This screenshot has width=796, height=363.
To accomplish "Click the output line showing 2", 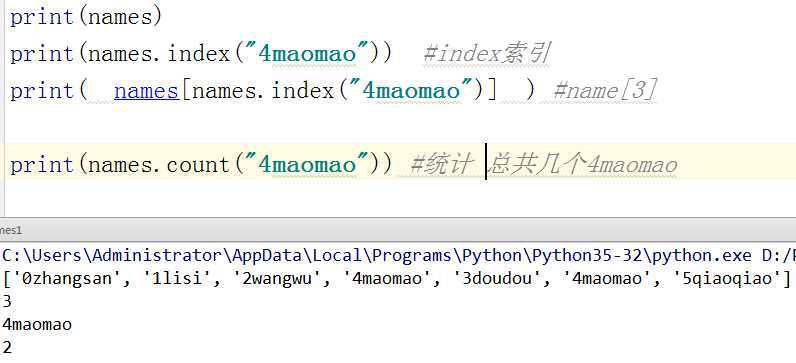I will pos(7,347).
